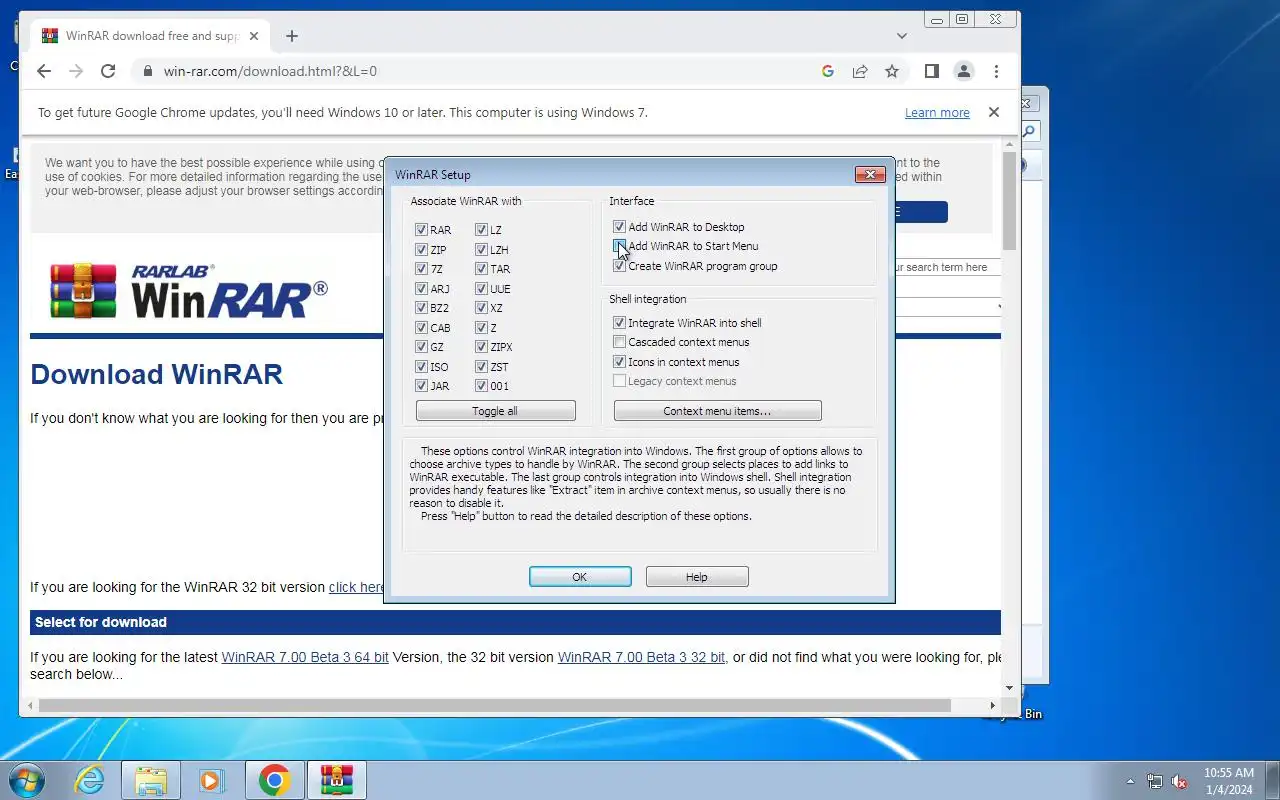
Task: Toggle Icons in context menus
Action: coord(619,362)
